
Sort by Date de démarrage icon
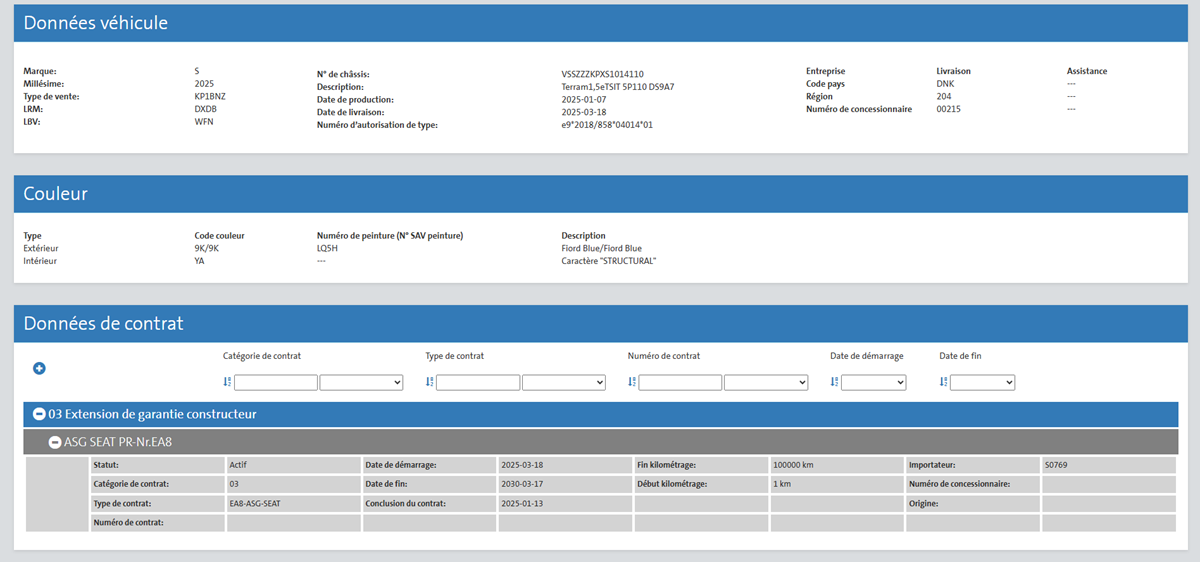point(834,382)
